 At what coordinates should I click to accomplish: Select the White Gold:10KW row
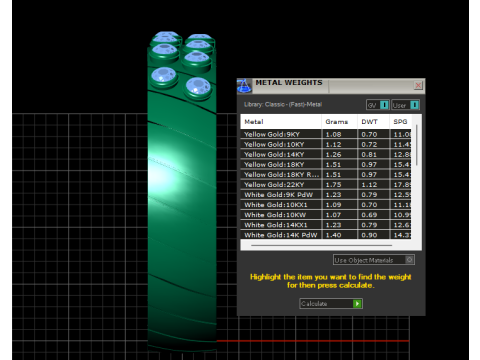pos(326,215)
